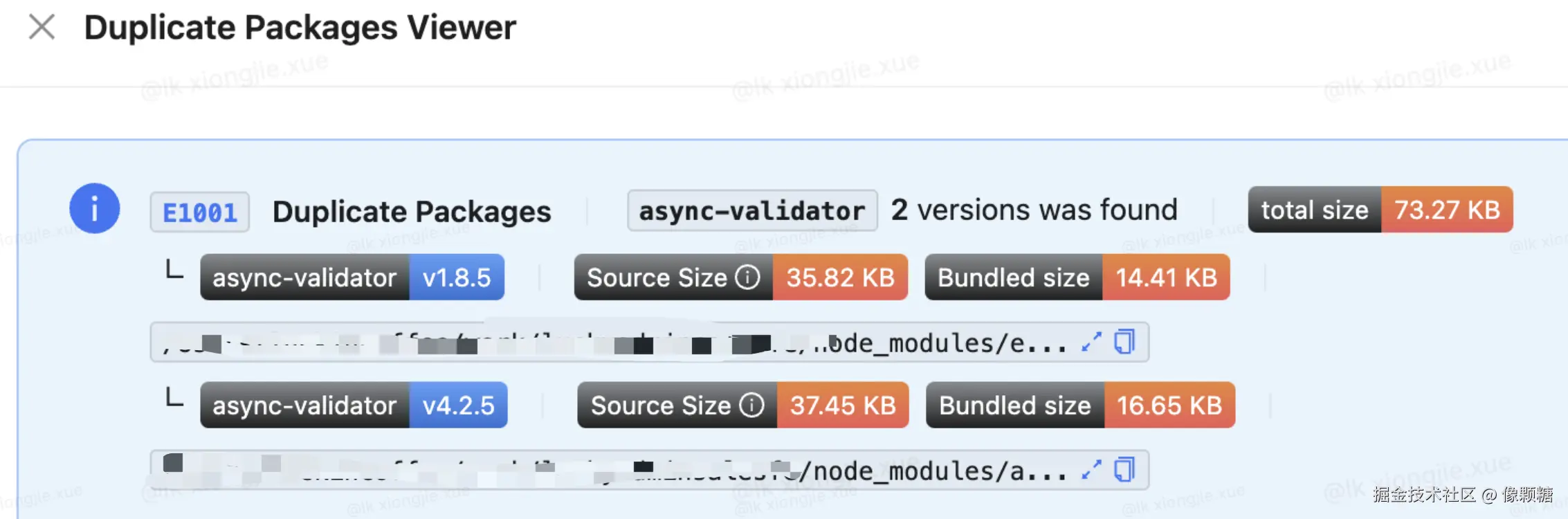Copy the v4.2.5 node_modules path

click(1124, 470)
